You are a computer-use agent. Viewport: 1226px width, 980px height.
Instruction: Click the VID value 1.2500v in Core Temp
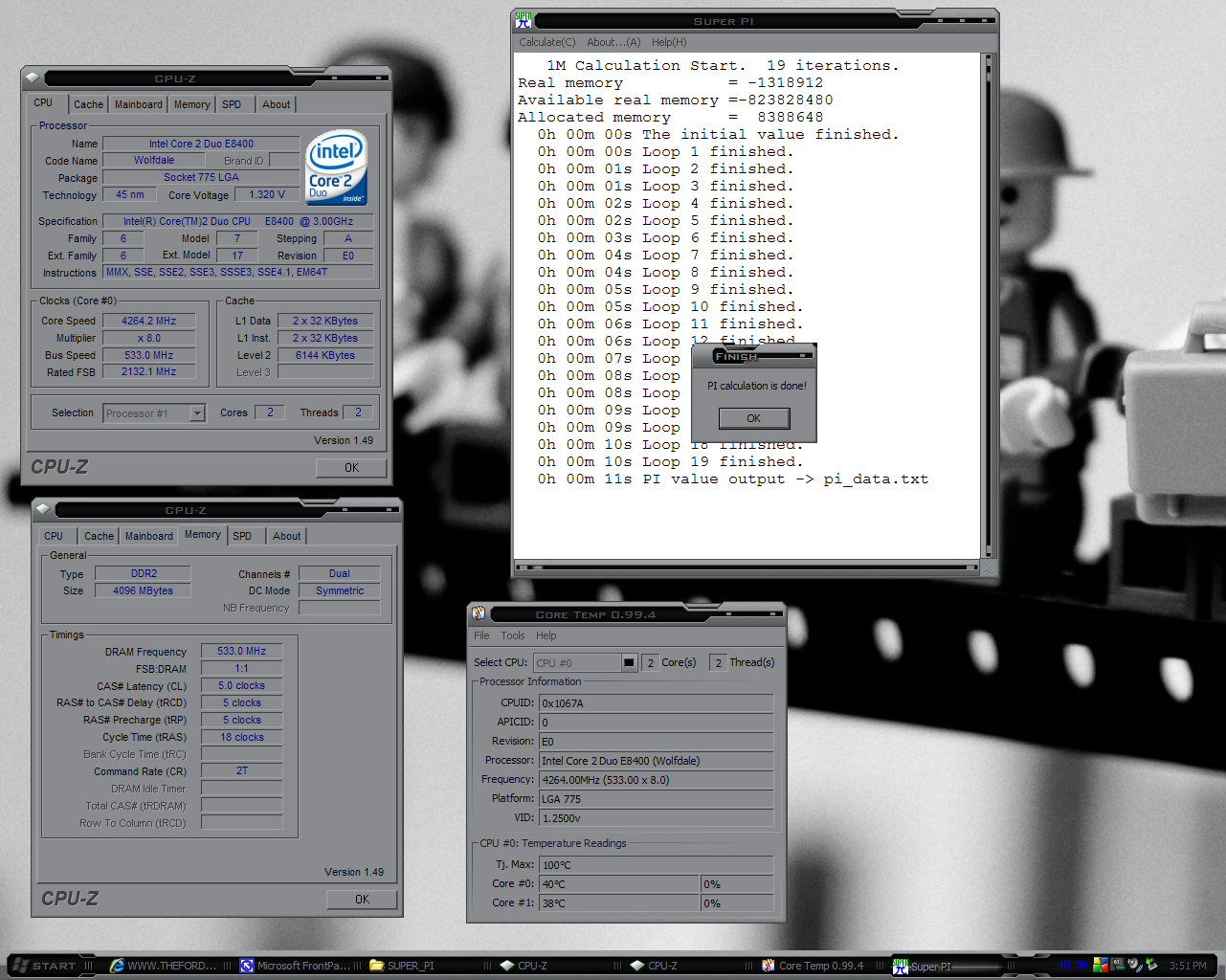click(656, 818)
